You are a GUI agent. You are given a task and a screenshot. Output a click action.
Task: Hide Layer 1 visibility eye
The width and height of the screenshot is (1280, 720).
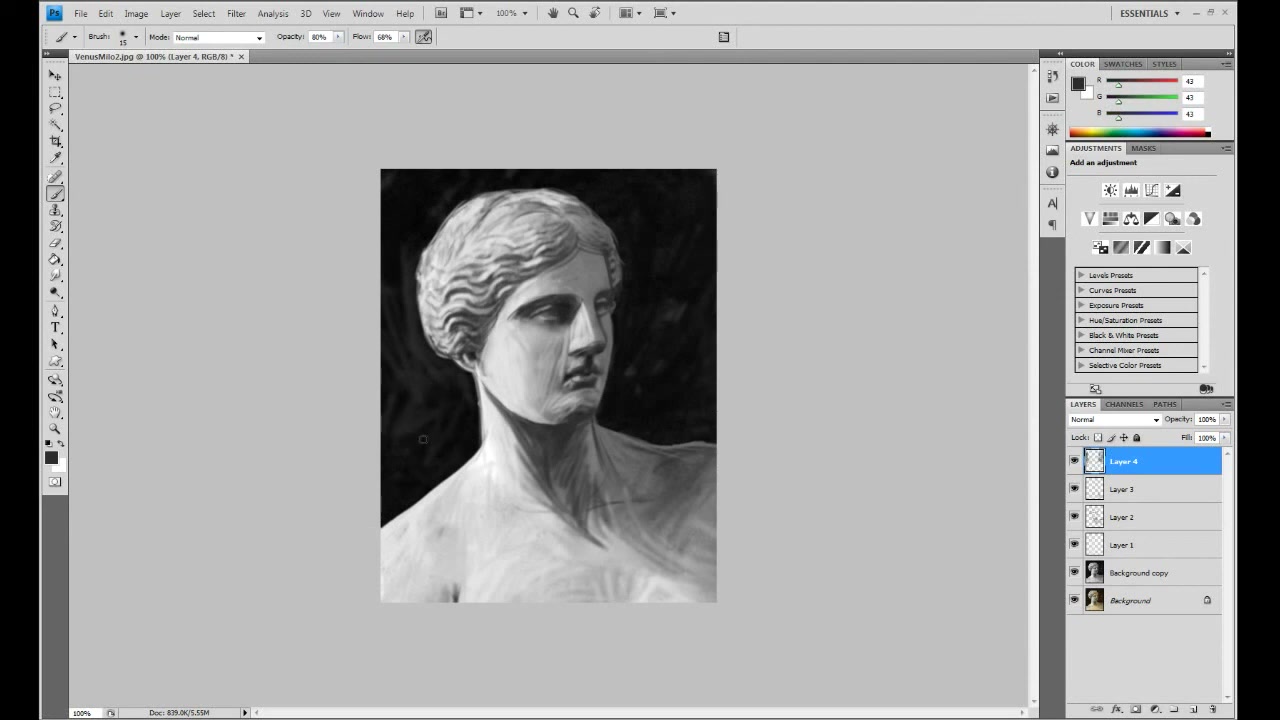(1075, 545)
